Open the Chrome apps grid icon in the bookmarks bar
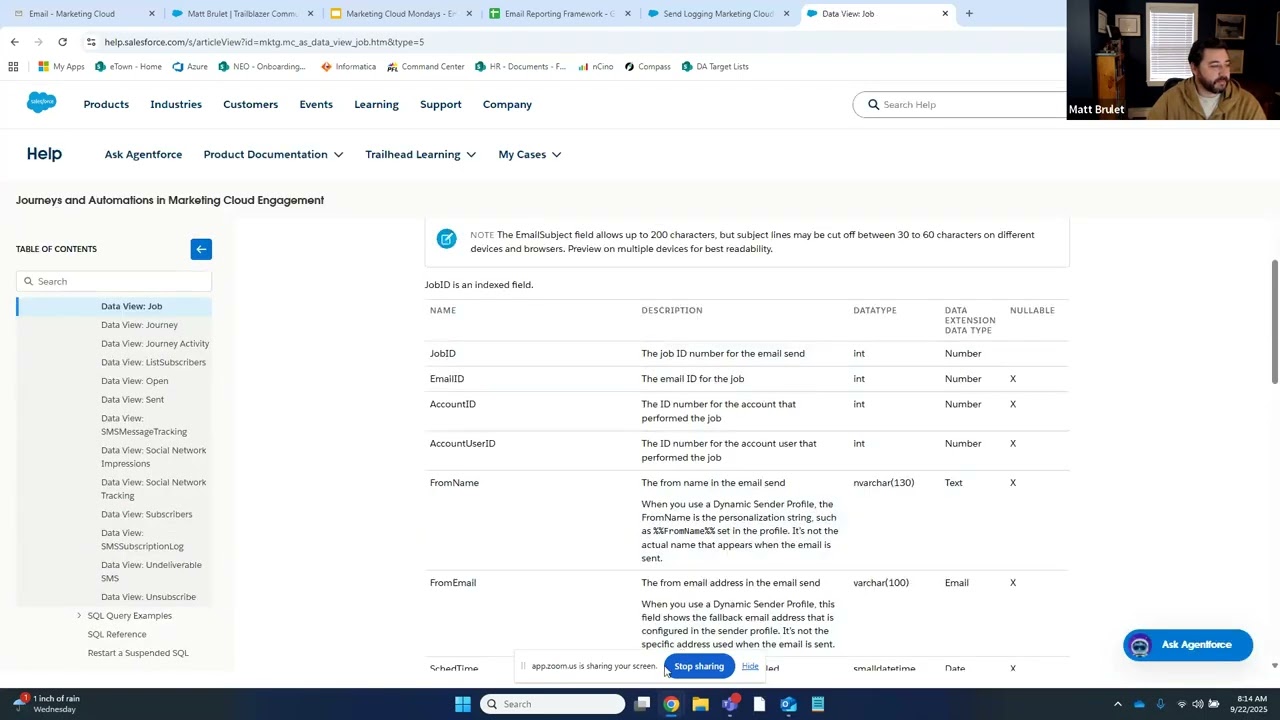This screenshot has height=720, width=1280. coord(13,67)
